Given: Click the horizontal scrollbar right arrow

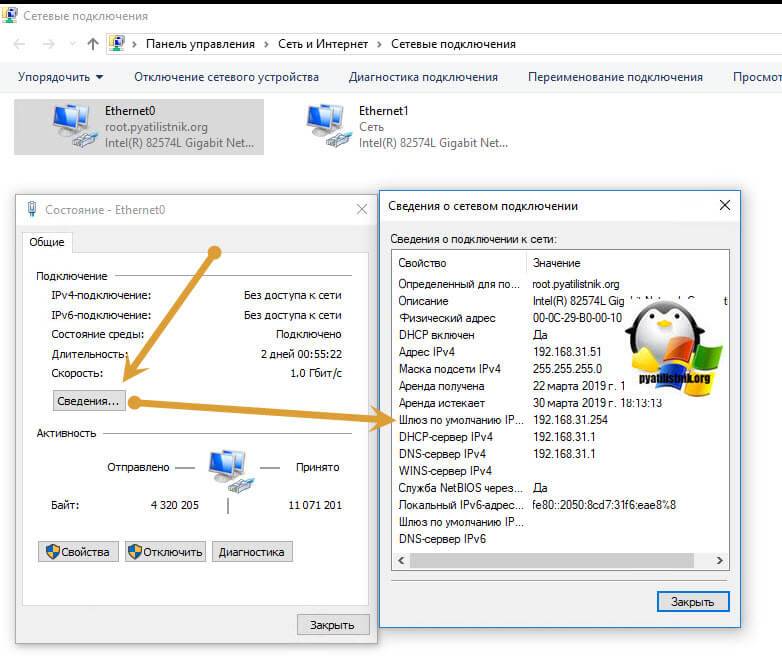Looking at the screenshot, I should pyautogui.click(x=719, y=560).
